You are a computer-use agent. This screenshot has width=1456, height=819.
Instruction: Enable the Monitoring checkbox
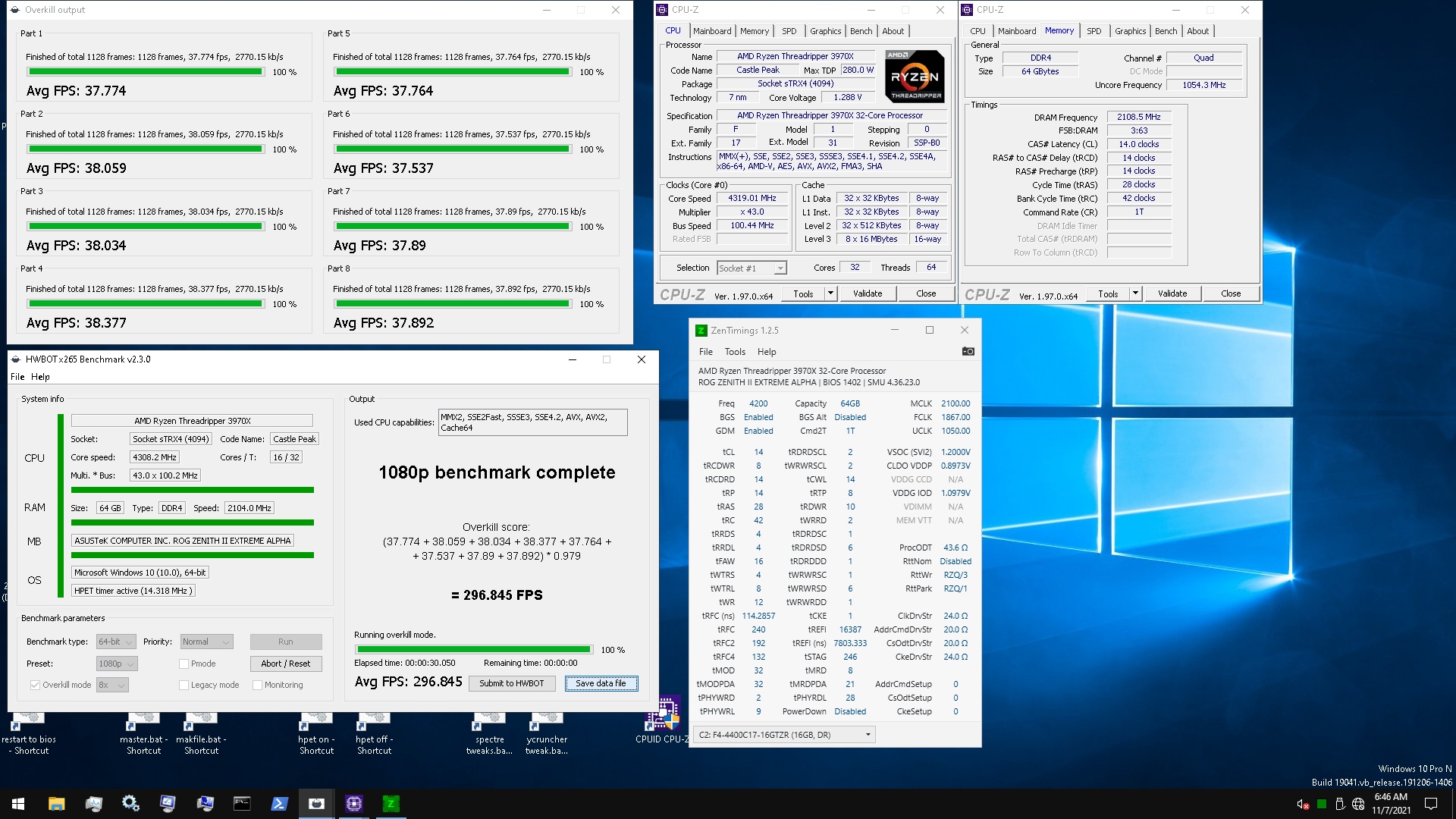click(x=257, y=685)
